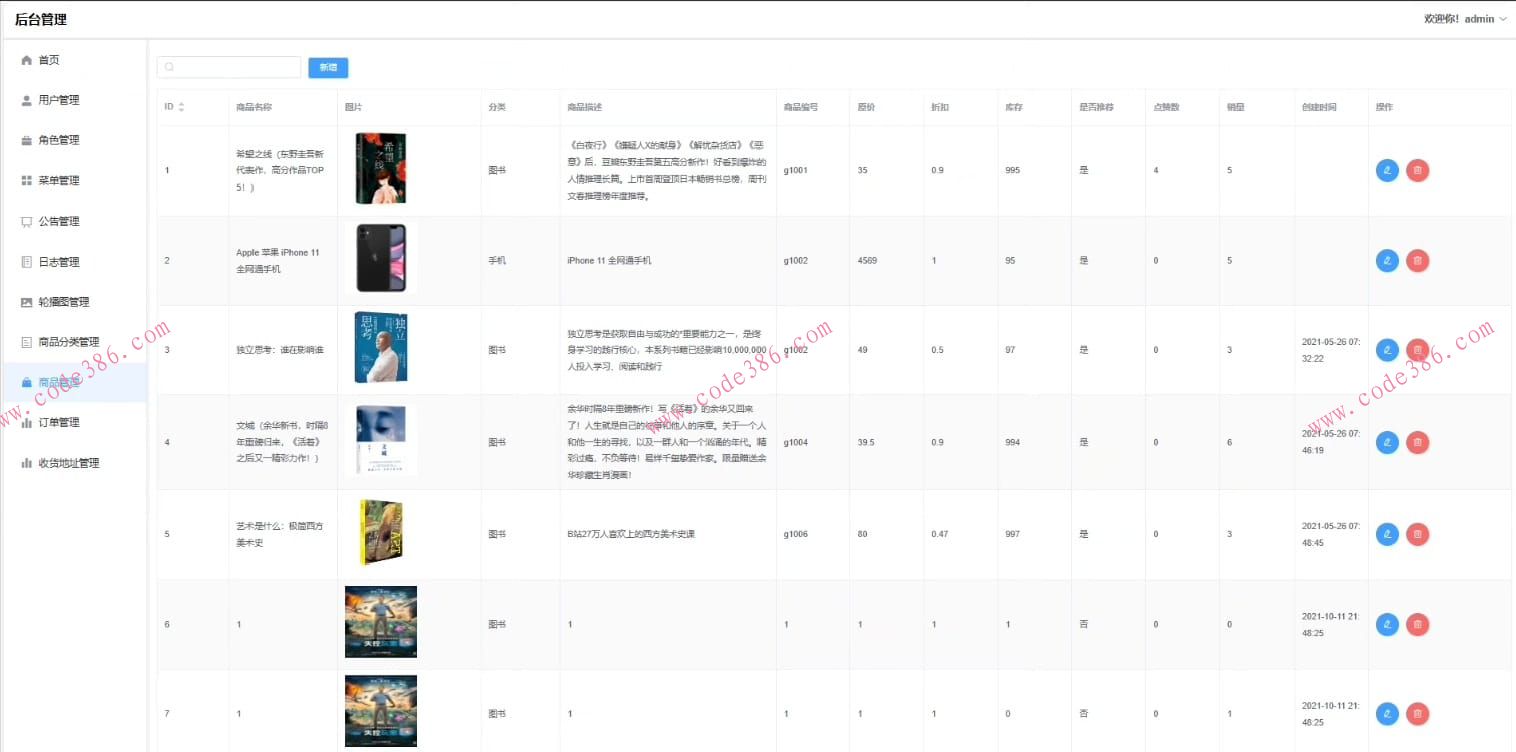Click the 创建时间 column header

(1319, 107)
